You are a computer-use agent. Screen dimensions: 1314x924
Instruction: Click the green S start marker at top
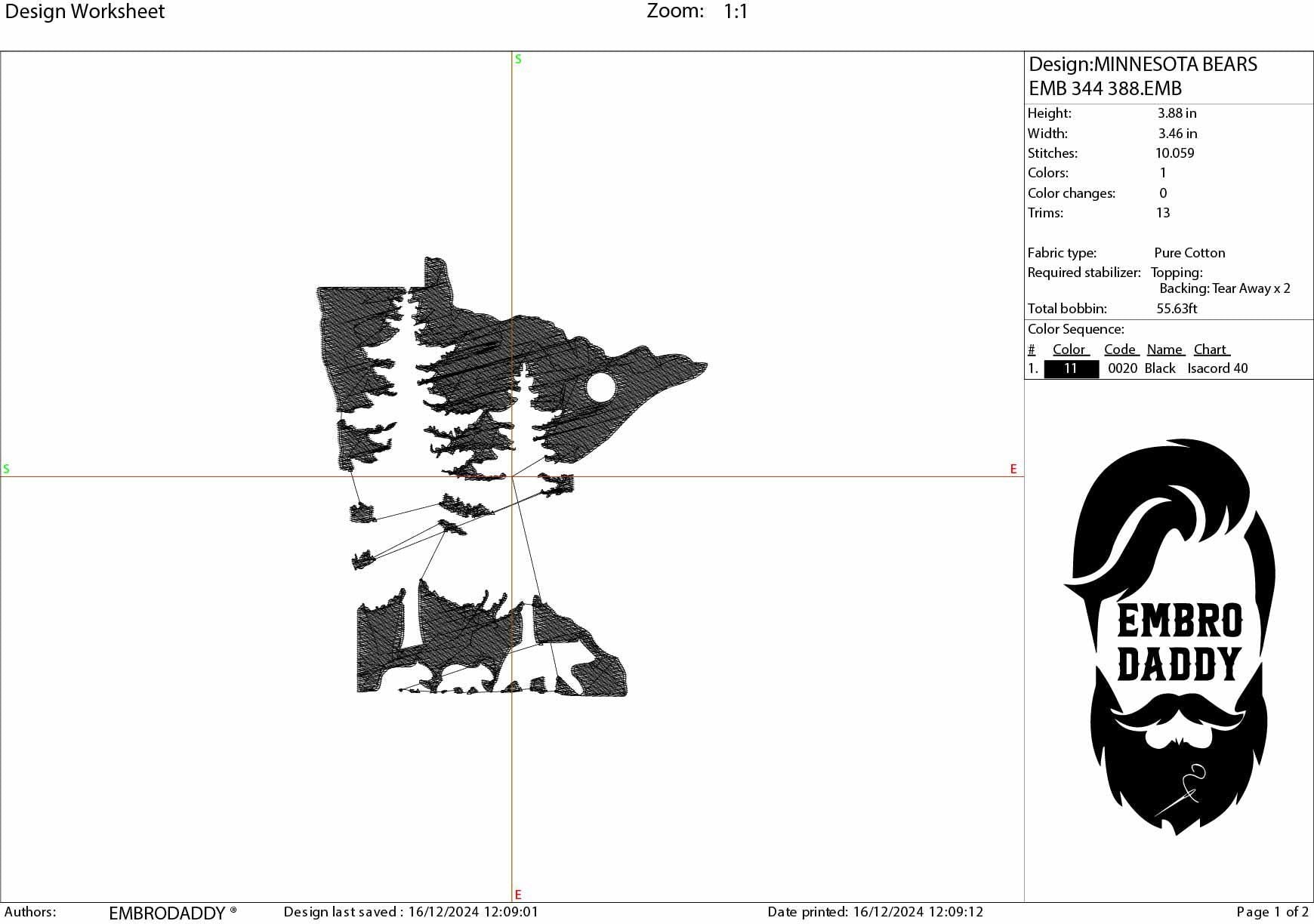tap(517, 57)
